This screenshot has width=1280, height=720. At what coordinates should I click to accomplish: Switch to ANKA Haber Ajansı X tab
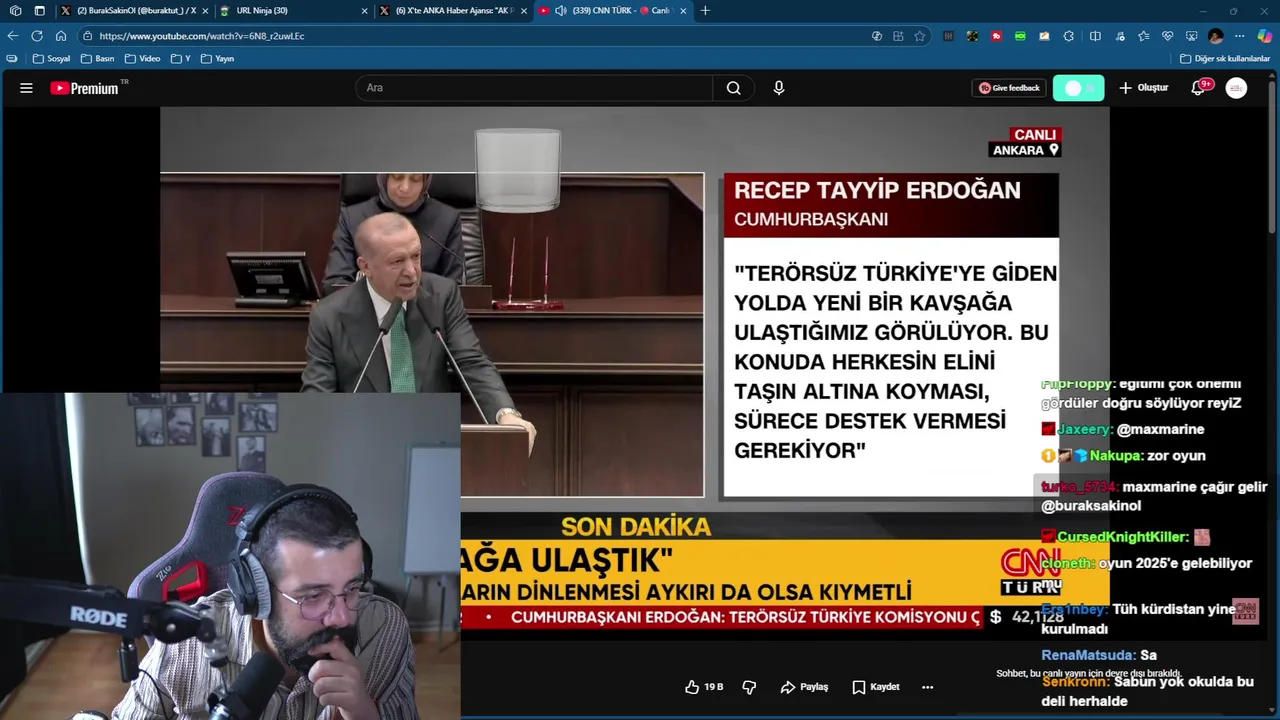pyautogui.click(x=455, y=11)
